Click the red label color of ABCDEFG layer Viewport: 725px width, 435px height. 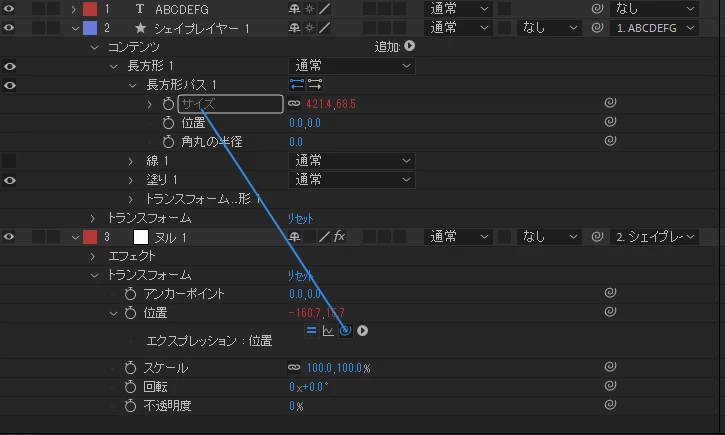pos(90,8)
